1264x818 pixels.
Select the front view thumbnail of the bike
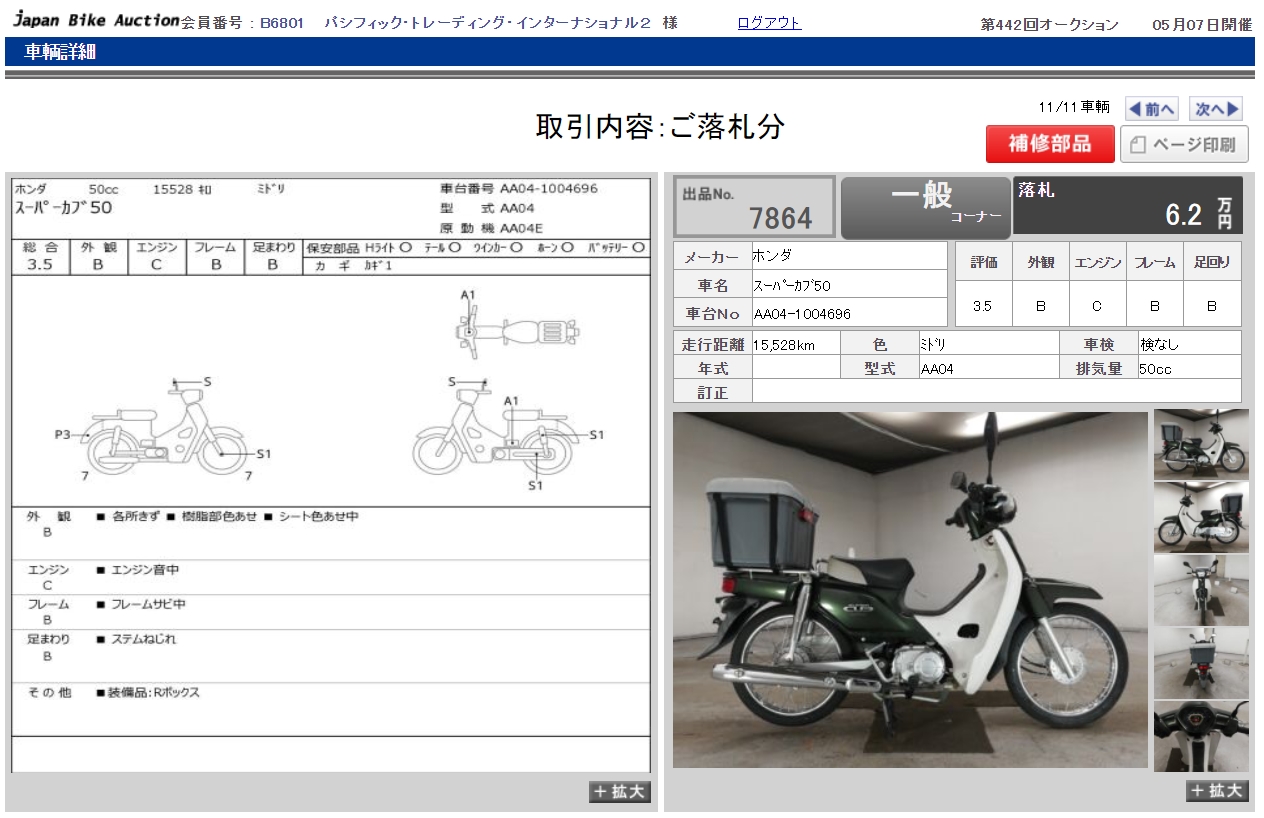[x=1201, y=590]
